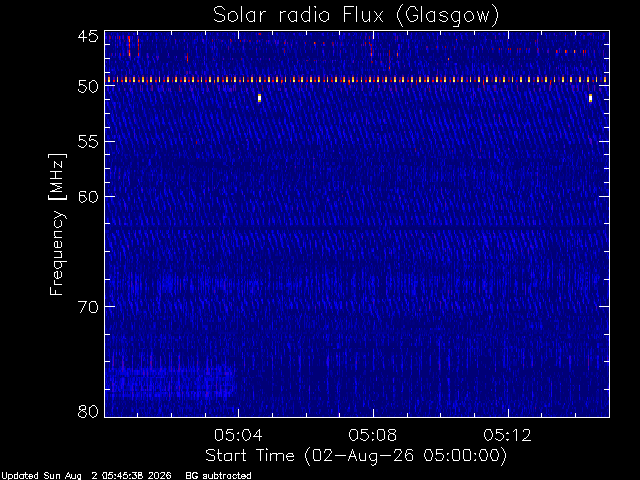Click the 55 MHz frequency tick label
Viewport: 640px width, 480px height.
coord(88,142)
